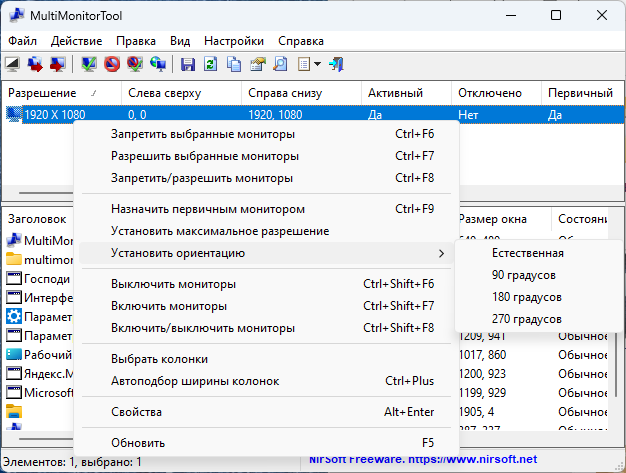Click the MultiMonitorTool title bar app icon
626x473 pixels.
[x=17, y=16]
